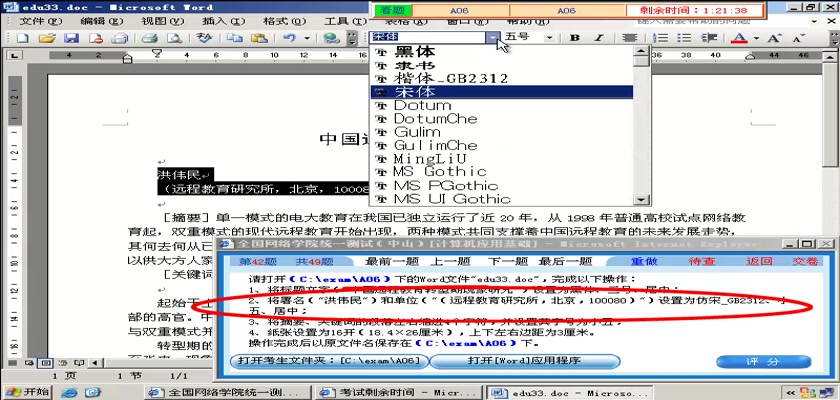Screen dimensions: 840x400
Task: Click the ruler tab selector box
Action: pyautogui.click(x=14, y=55)
